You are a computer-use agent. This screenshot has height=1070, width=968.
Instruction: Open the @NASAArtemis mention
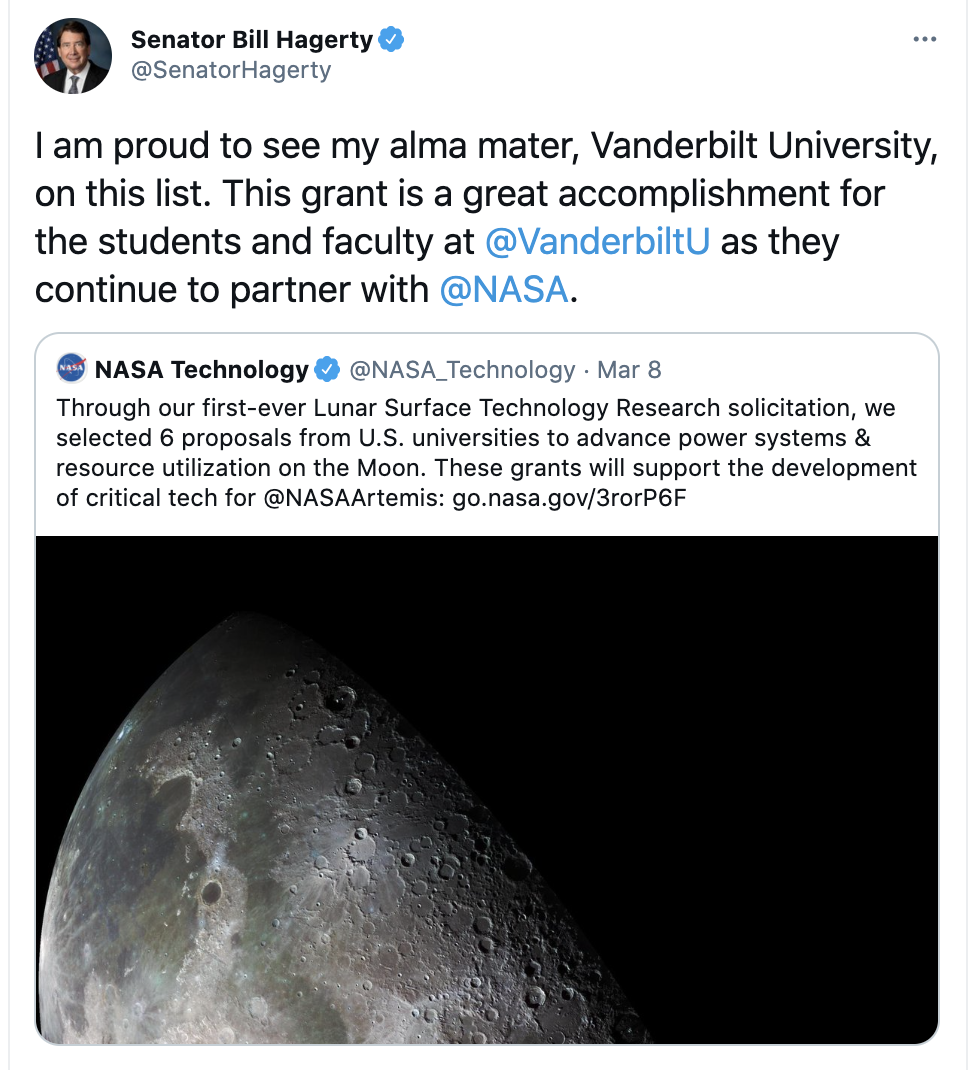pos(353,497)
